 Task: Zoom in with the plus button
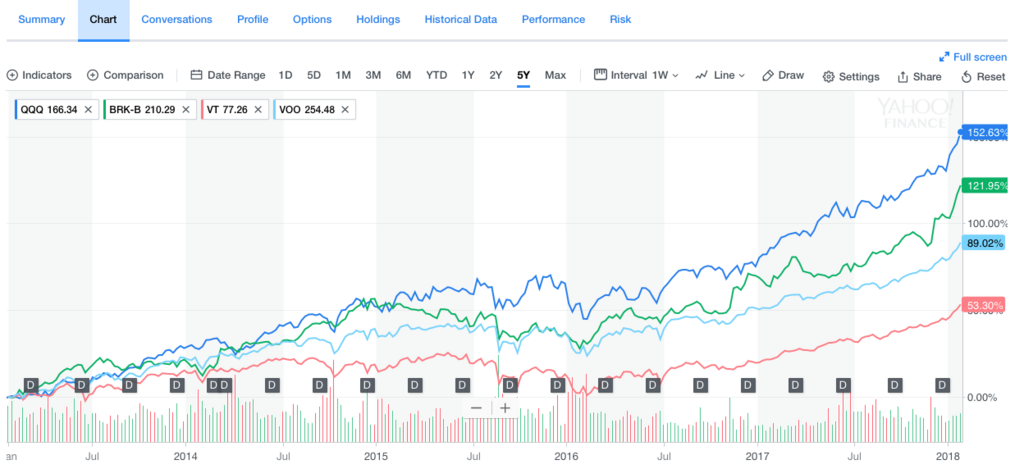click(504, 408)
